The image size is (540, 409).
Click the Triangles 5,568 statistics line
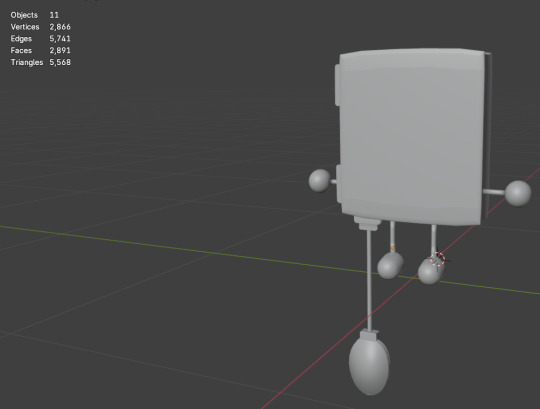coord(41,62)
